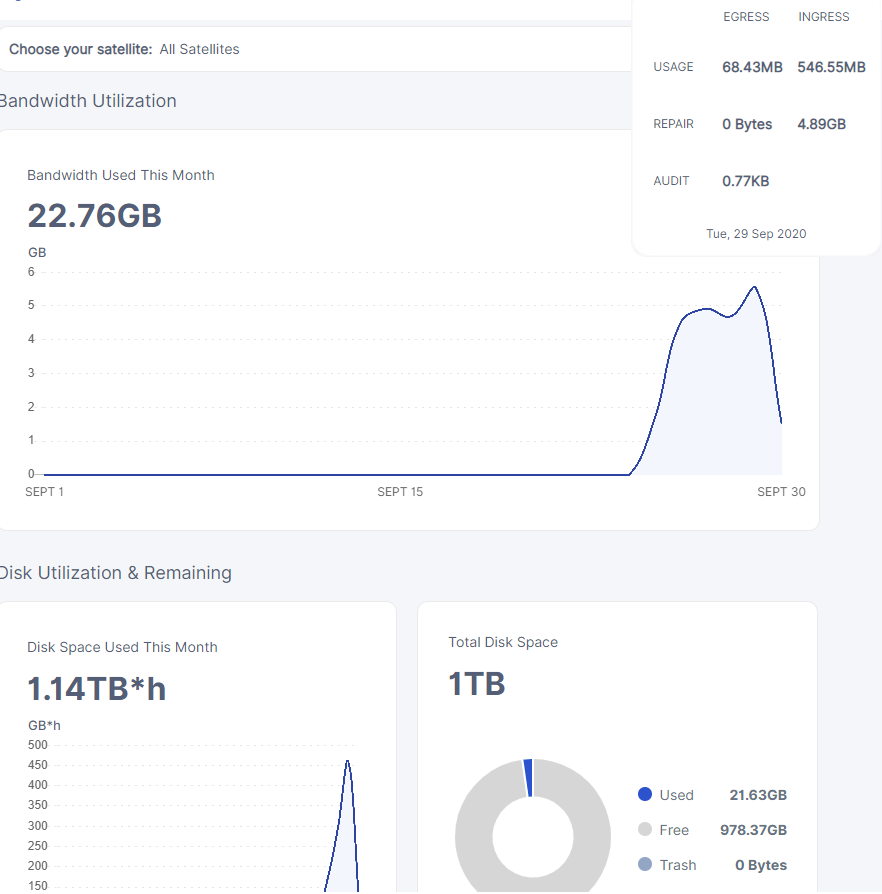Click the 22.76GB bandwidth total
Viewport: 882px width, 894px height.
[x=94, y=216]
